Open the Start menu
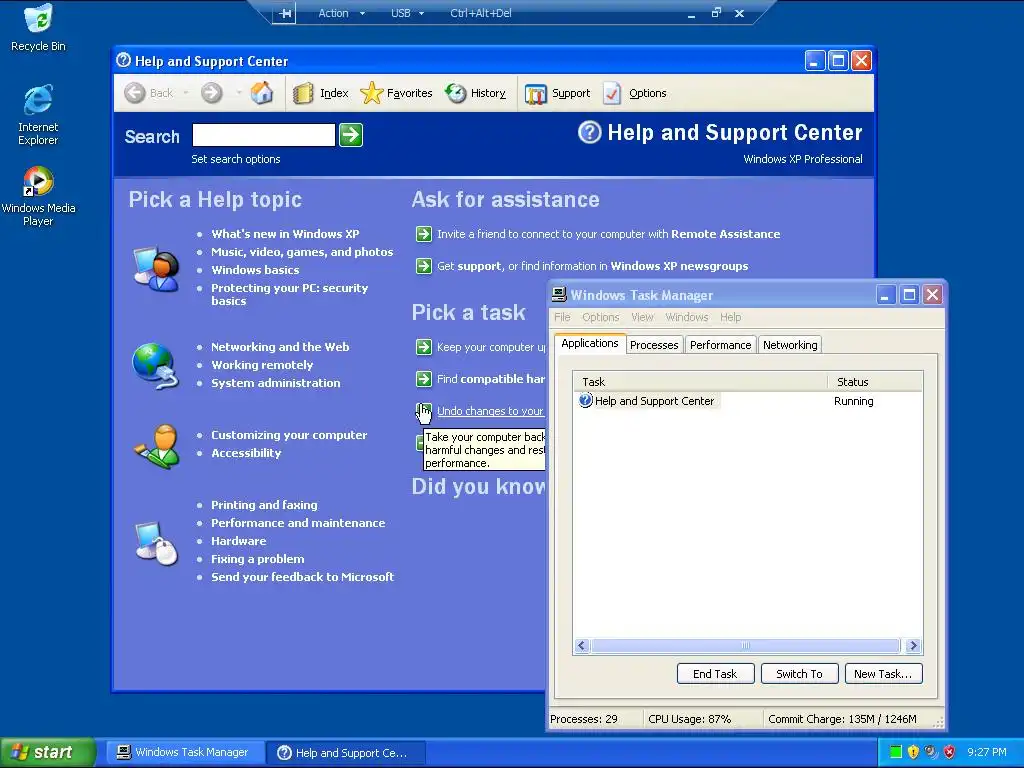Viewport: 1024px width, 768px height. 48,752
